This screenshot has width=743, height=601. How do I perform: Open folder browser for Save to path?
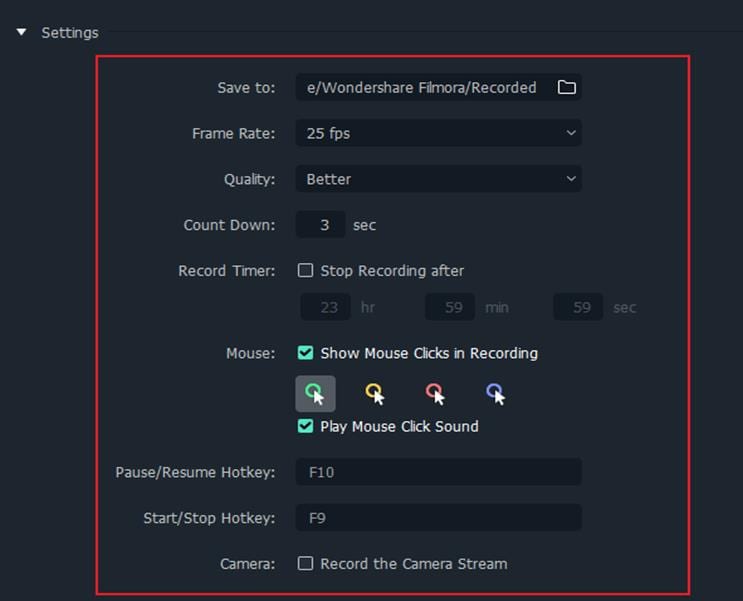566,87
